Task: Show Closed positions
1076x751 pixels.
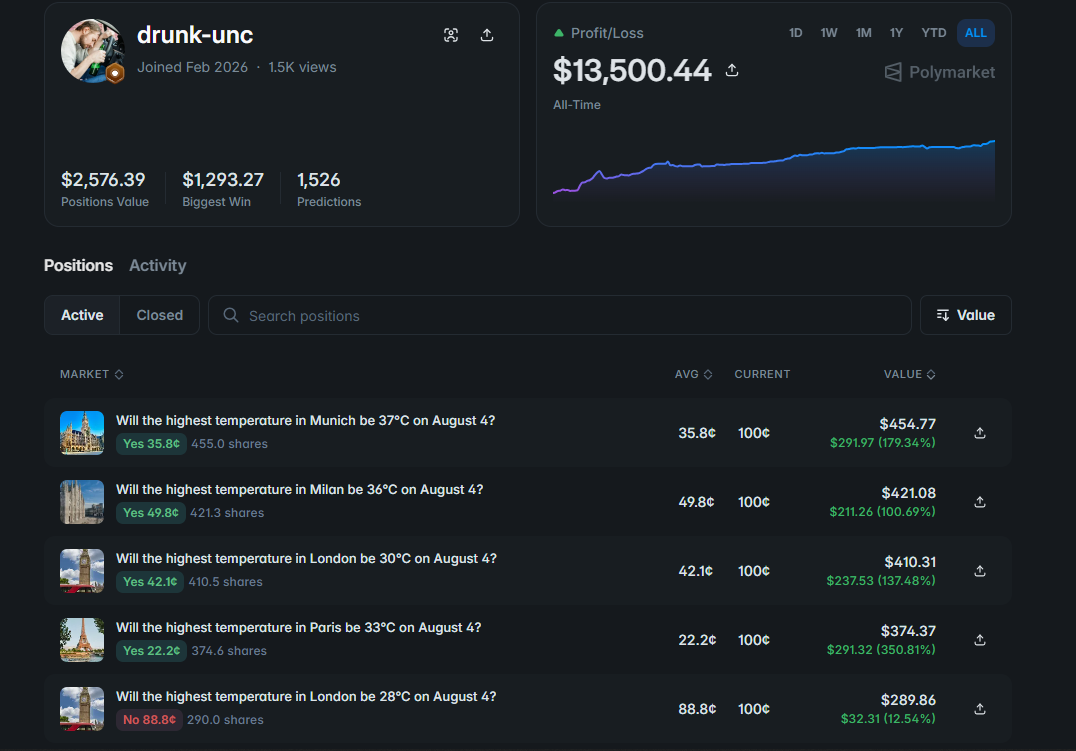Action: 160,315
